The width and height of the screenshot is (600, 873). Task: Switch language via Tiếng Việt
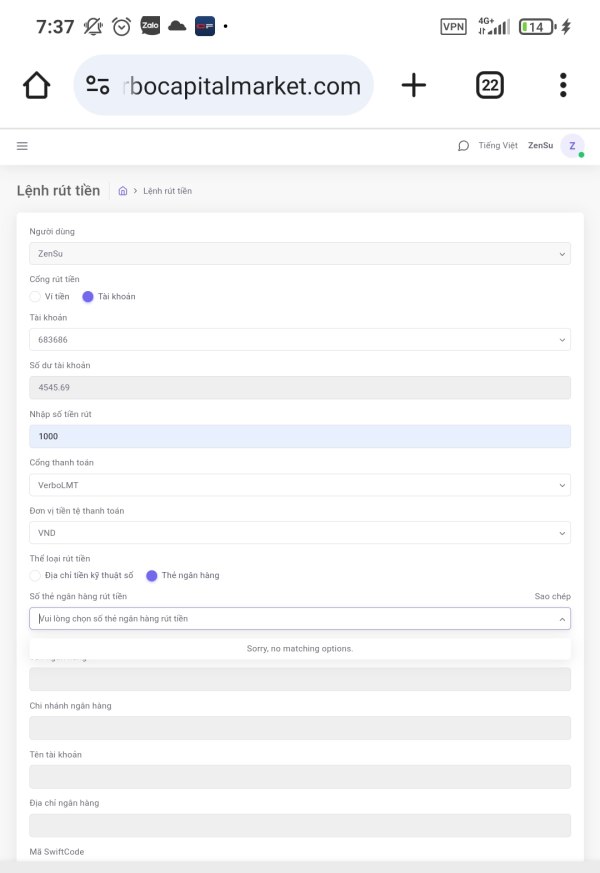[497, 146]
